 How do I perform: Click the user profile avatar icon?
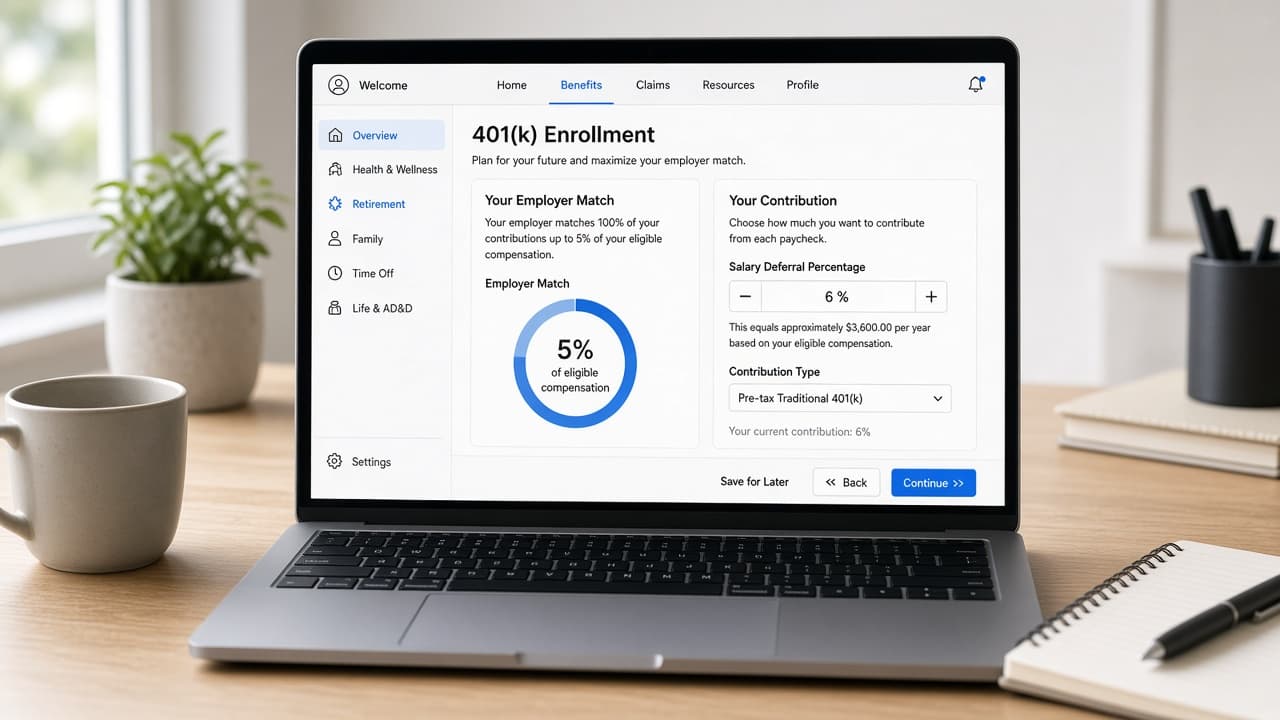tap(339, 85)
